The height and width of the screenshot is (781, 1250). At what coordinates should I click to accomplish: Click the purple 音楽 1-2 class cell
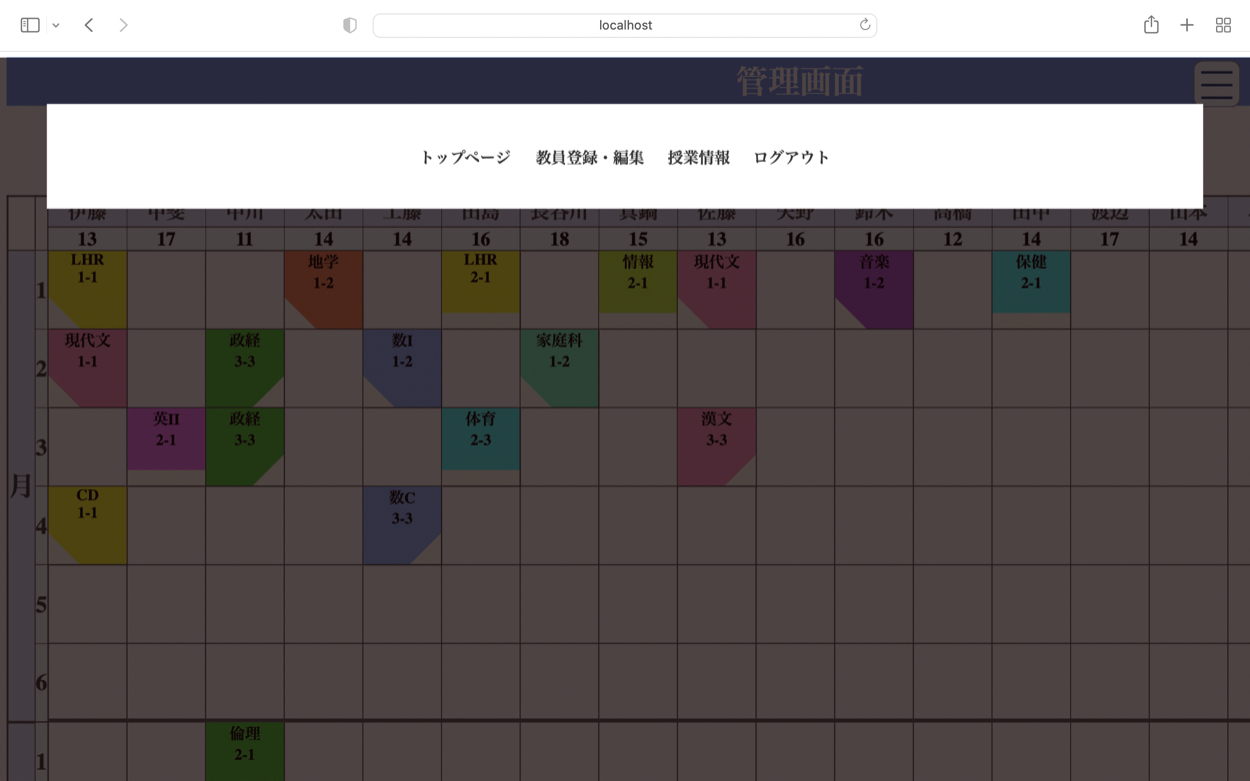(x=874, y=285)
